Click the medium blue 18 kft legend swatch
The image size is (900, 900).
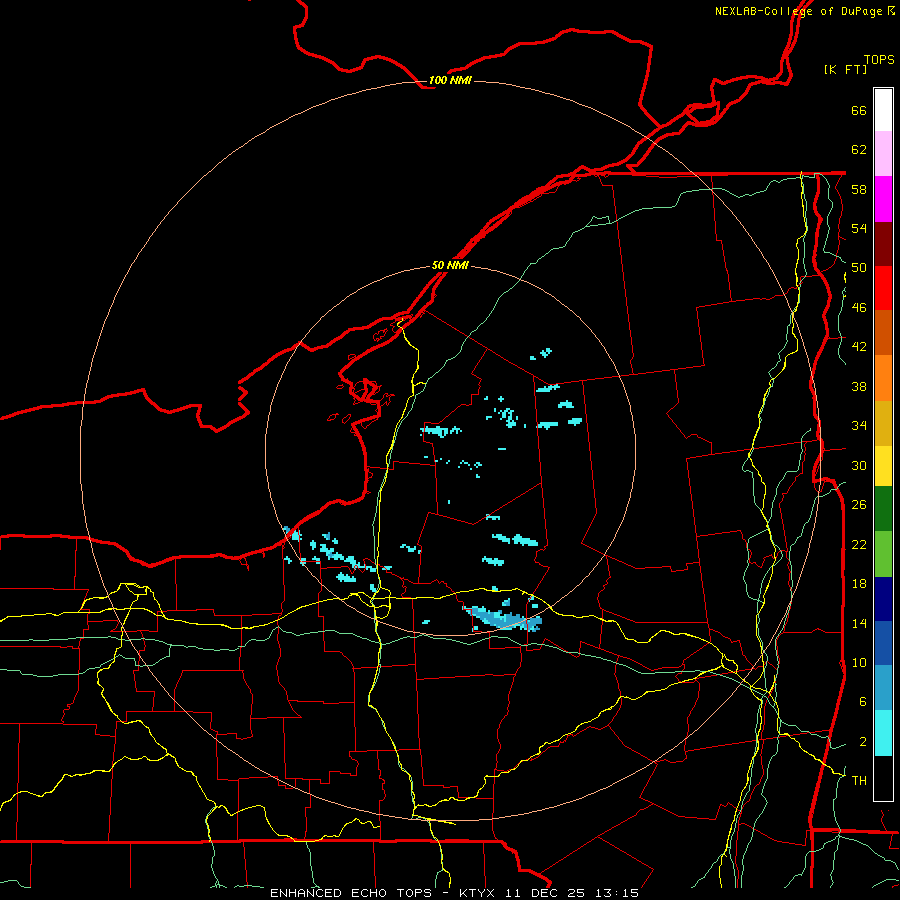[x=883, y=643]
